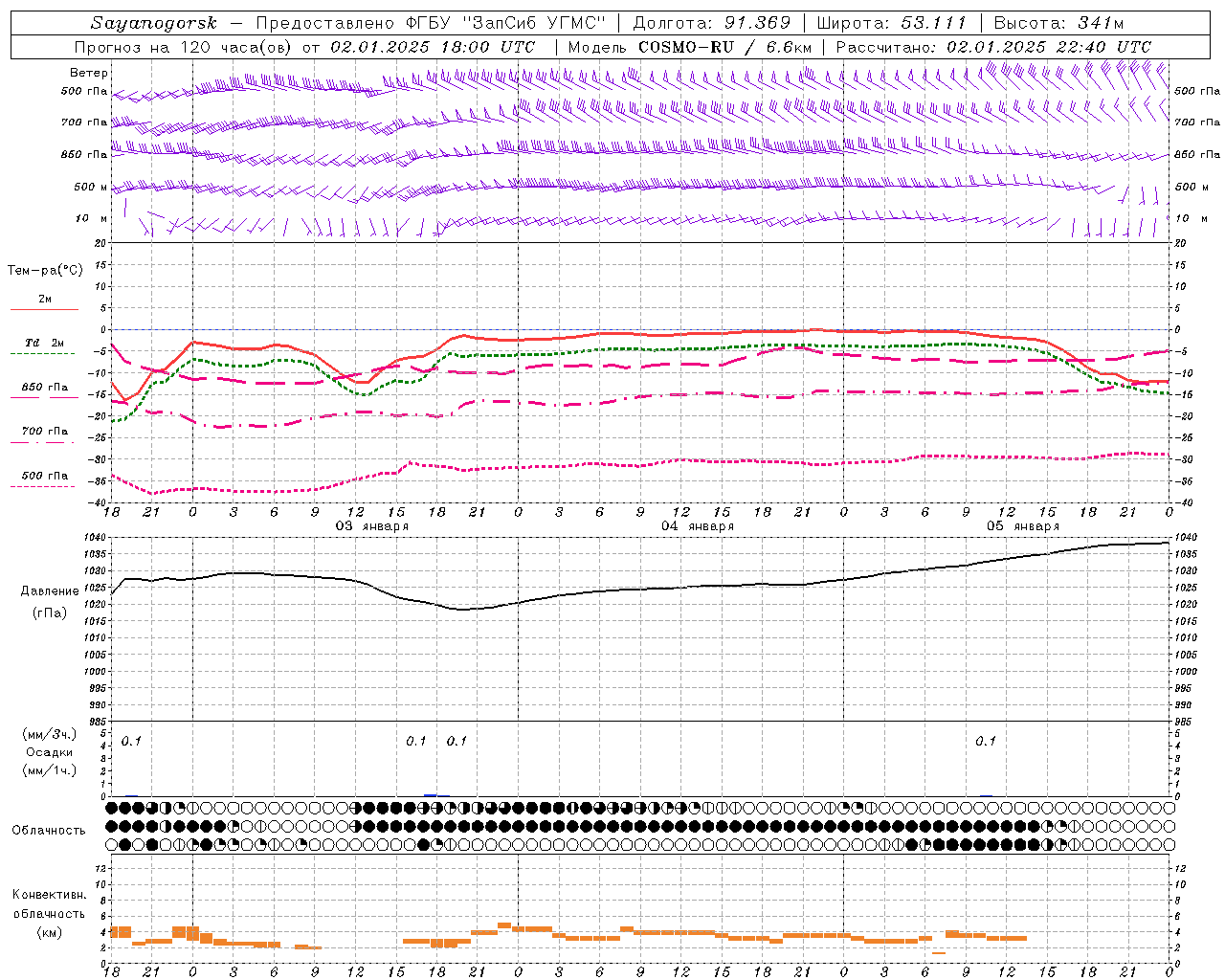Click the 'Ветер' wind panel label

[x=89, y=73]
